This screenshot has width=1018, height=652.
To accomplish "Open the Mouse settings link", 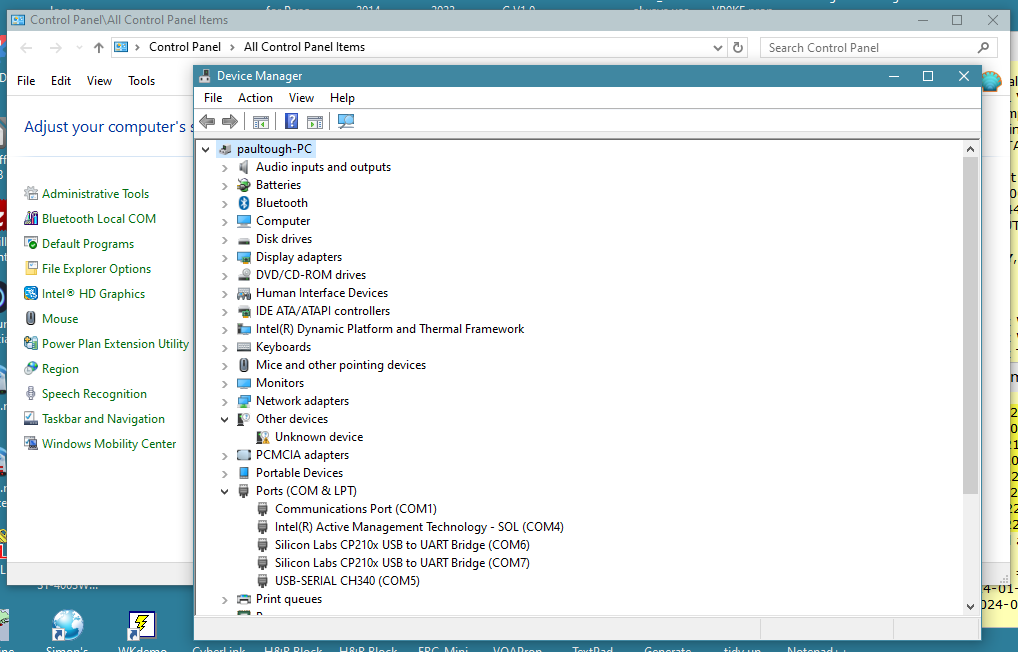I will tap(60, 319).
